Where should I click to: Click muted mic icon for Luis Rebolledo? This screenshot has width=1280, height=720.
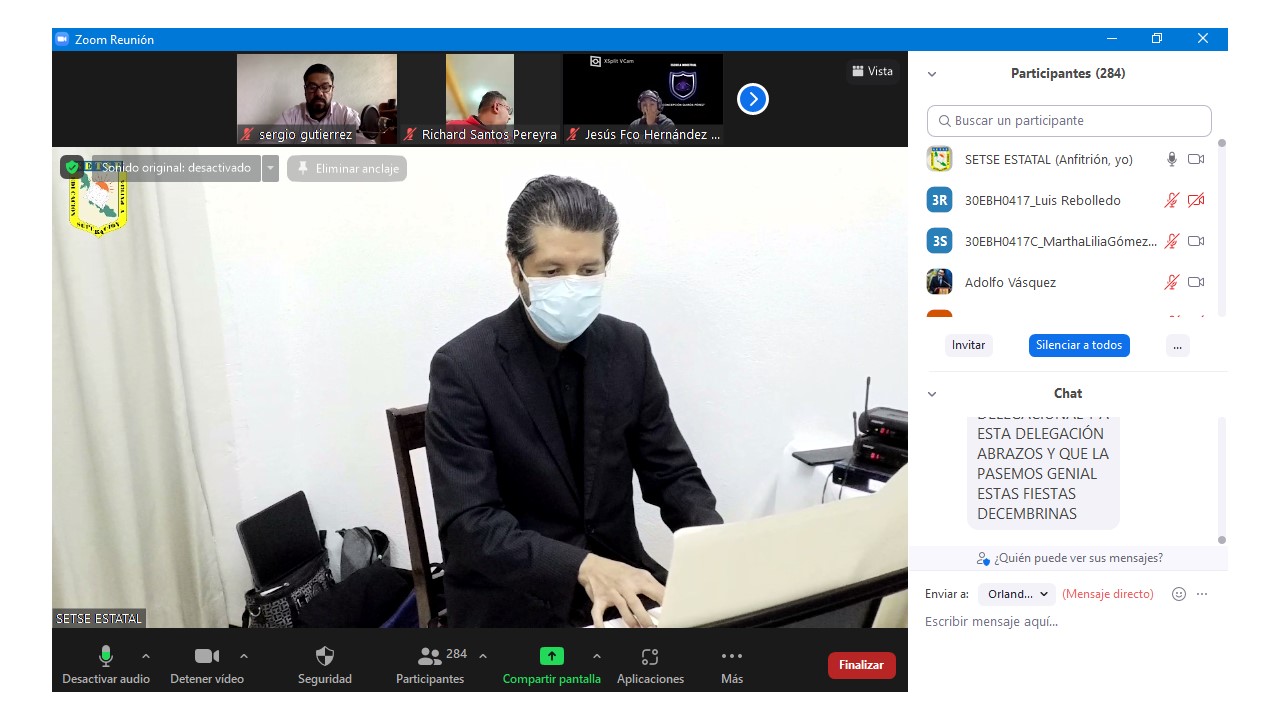pos(1172,200)
